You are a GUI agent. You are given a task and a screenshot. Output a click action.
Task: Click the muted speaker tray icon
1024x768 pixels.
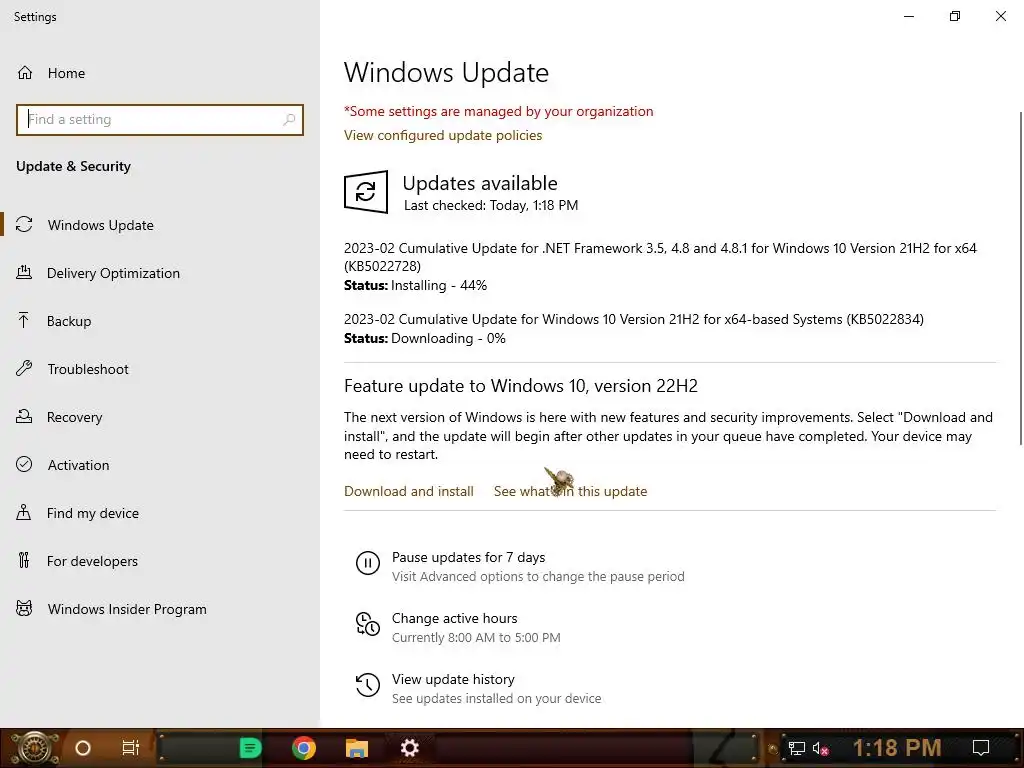(x=821, y=748)
